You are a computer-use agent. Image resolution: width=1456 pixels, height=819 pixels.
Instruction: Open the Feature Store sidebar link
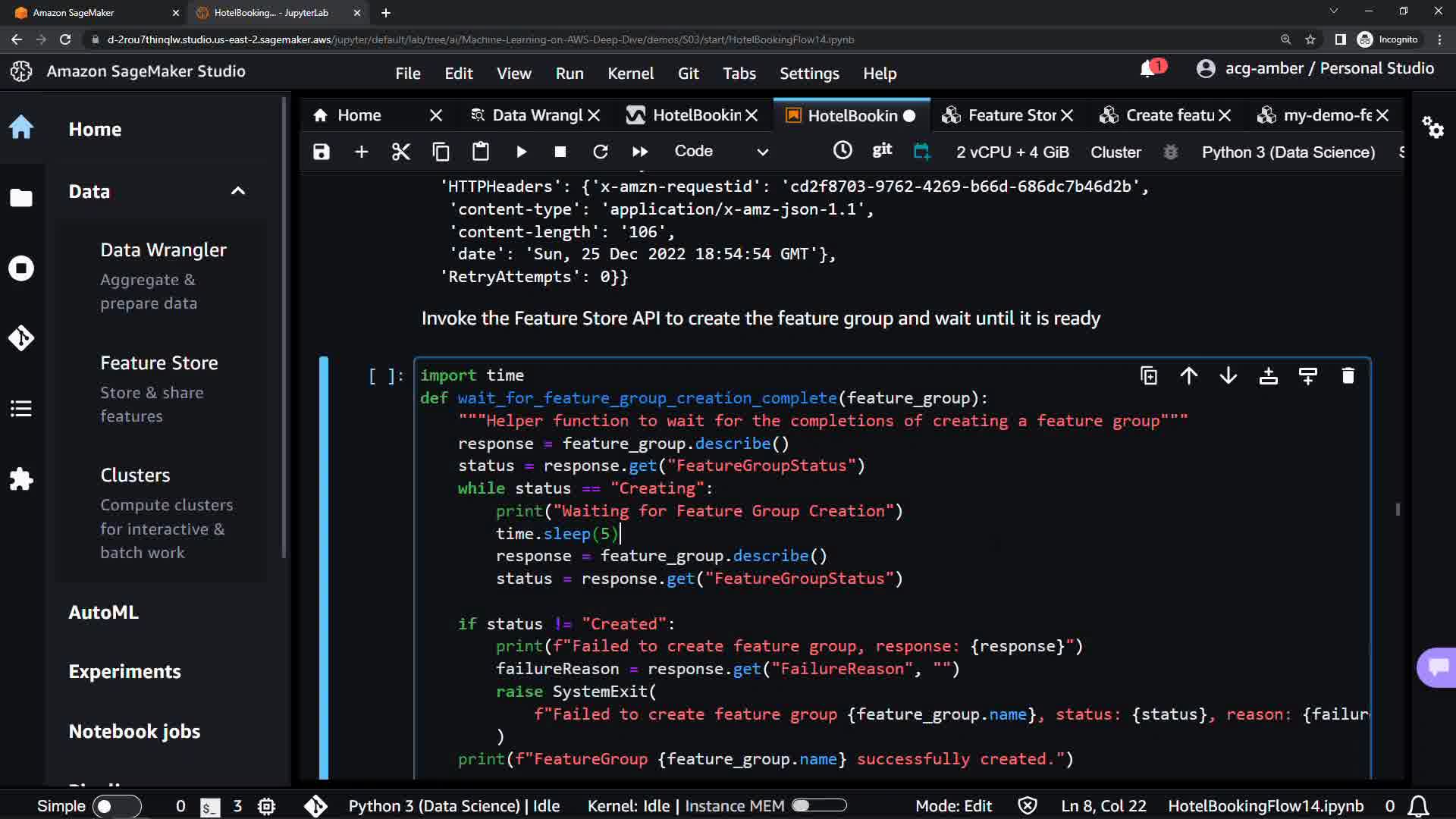pyautogui.click(x=159, y=363)
